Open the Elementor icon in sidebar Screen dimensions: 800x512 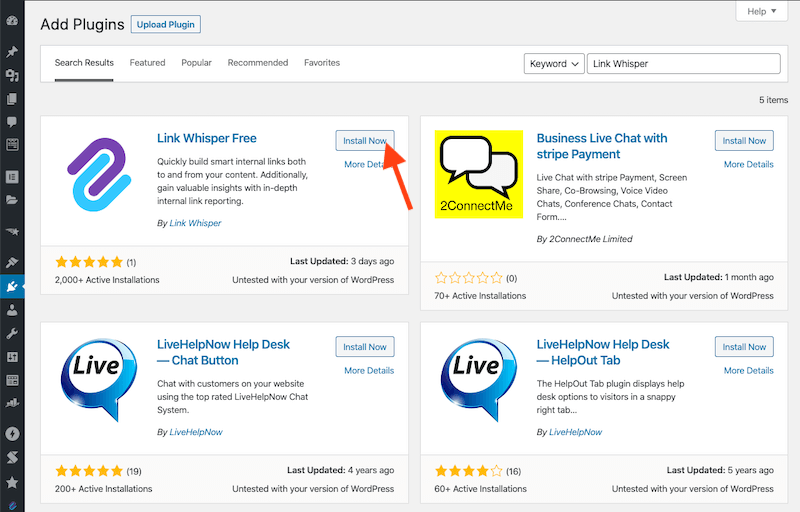(12, 177)
